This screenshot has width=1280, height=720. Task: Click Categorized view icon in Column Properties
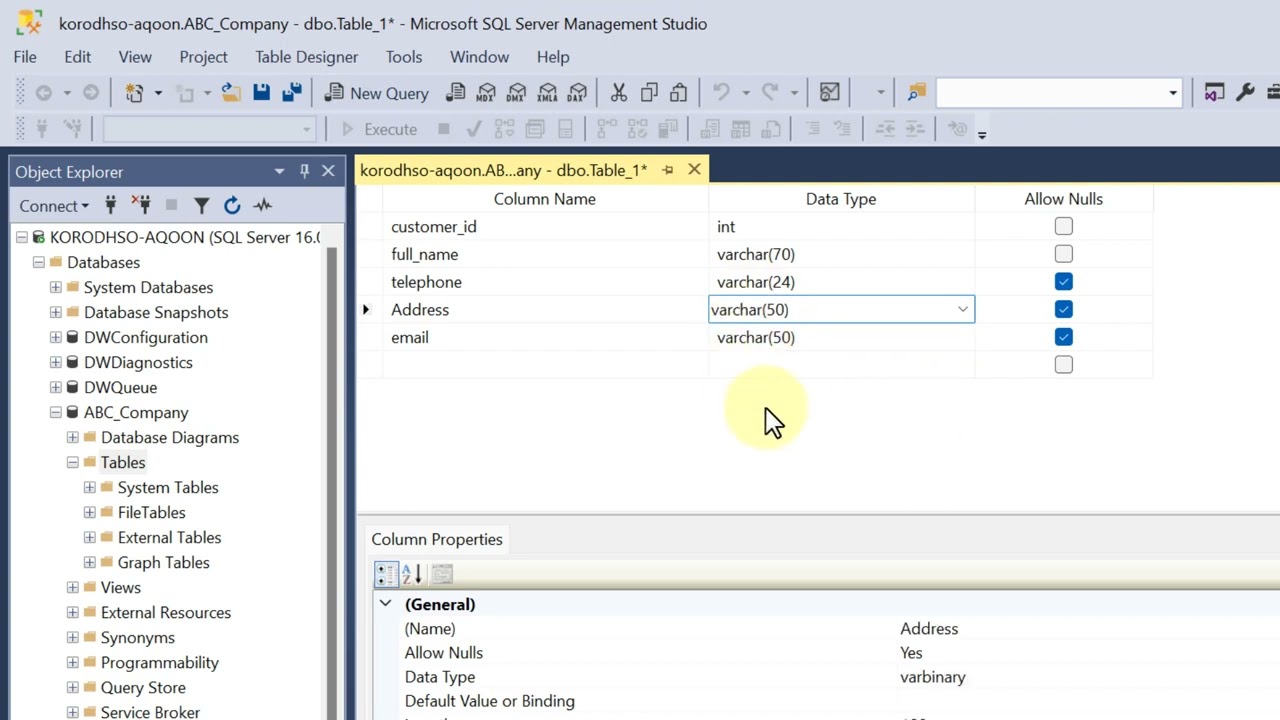385,574
